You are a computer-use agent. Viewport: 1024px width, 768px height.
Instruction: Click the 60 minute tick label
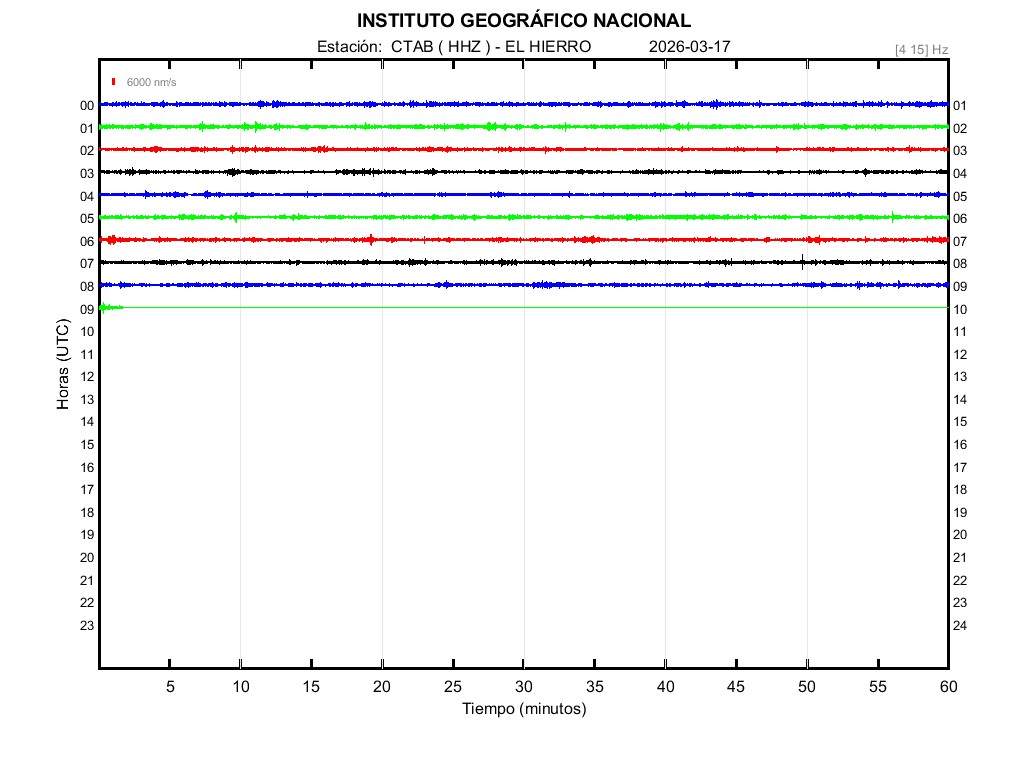(947, 687)
